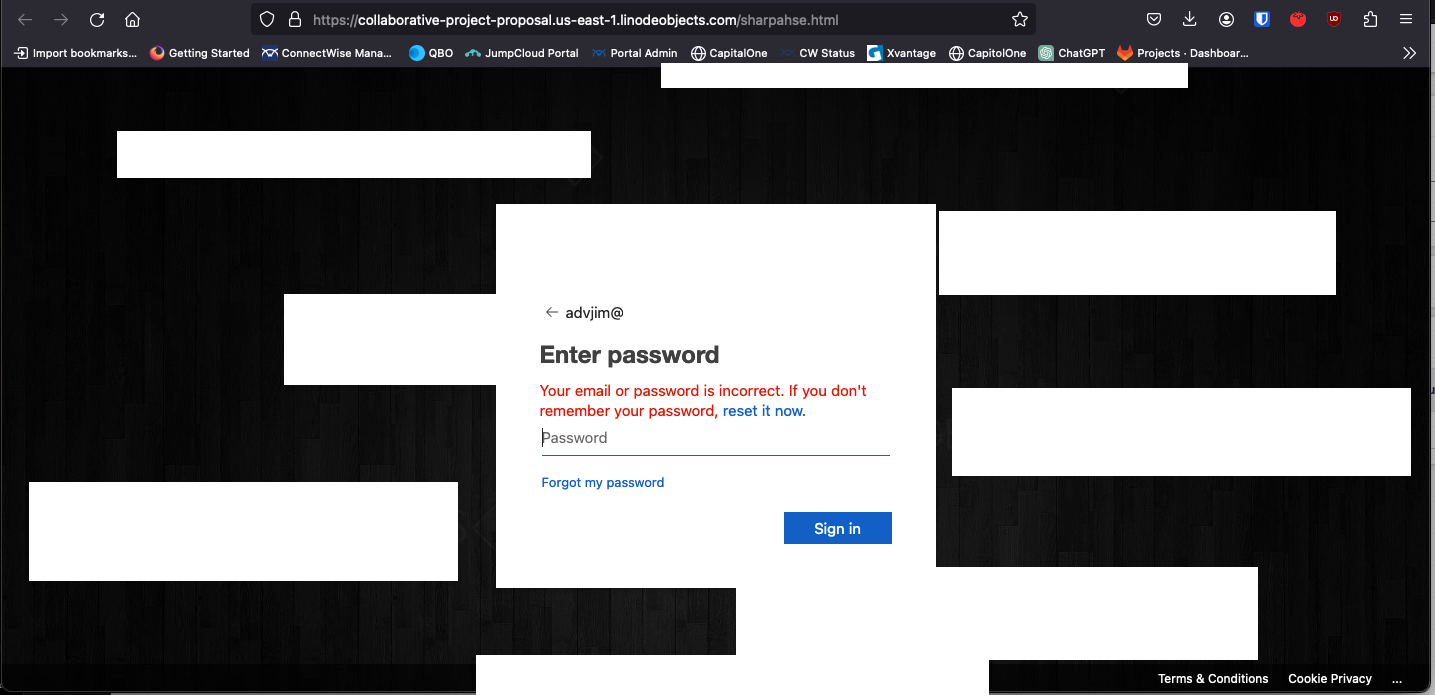1435x695 pixels.
Task: Open the footer ellipsis options
Action: (x=1397, y=679)
